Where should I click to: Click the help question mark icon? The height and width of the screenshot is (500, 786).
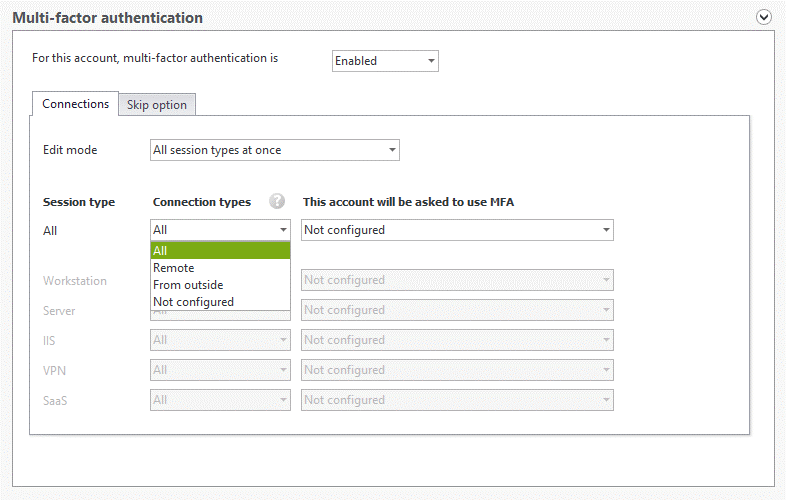(x=277, y=202)
